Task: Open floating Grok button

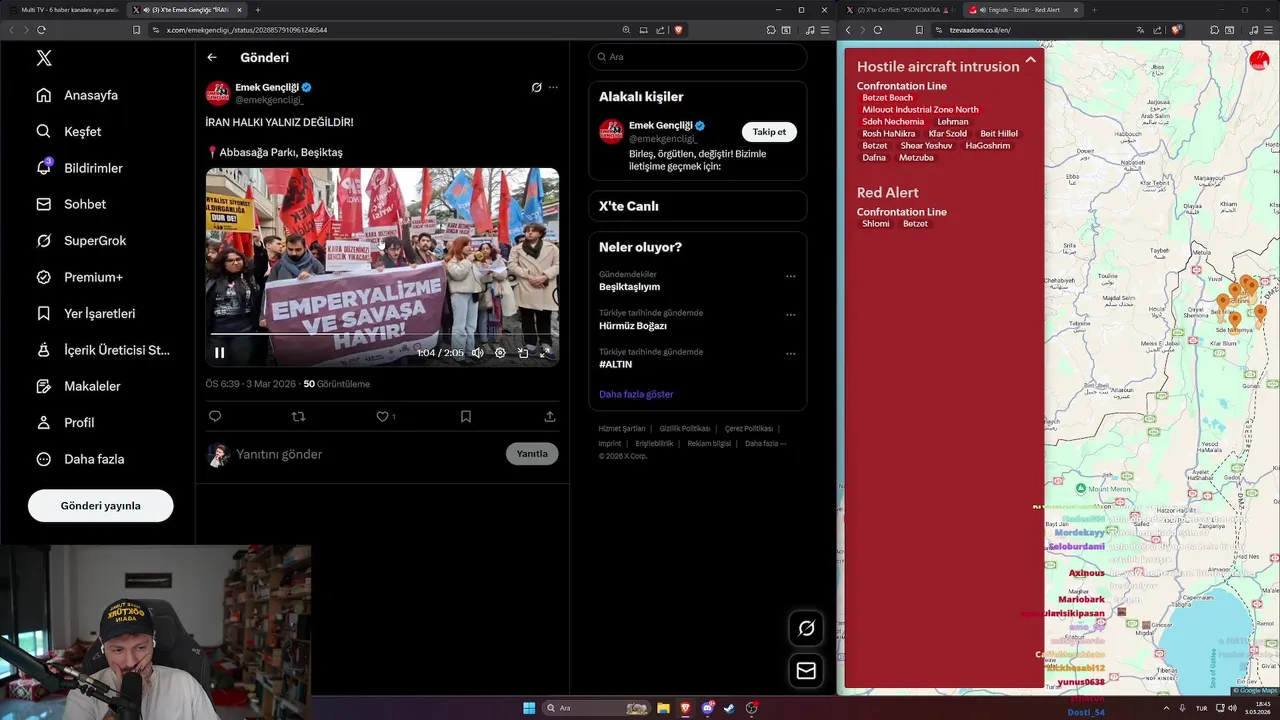Action: [806, 628]
